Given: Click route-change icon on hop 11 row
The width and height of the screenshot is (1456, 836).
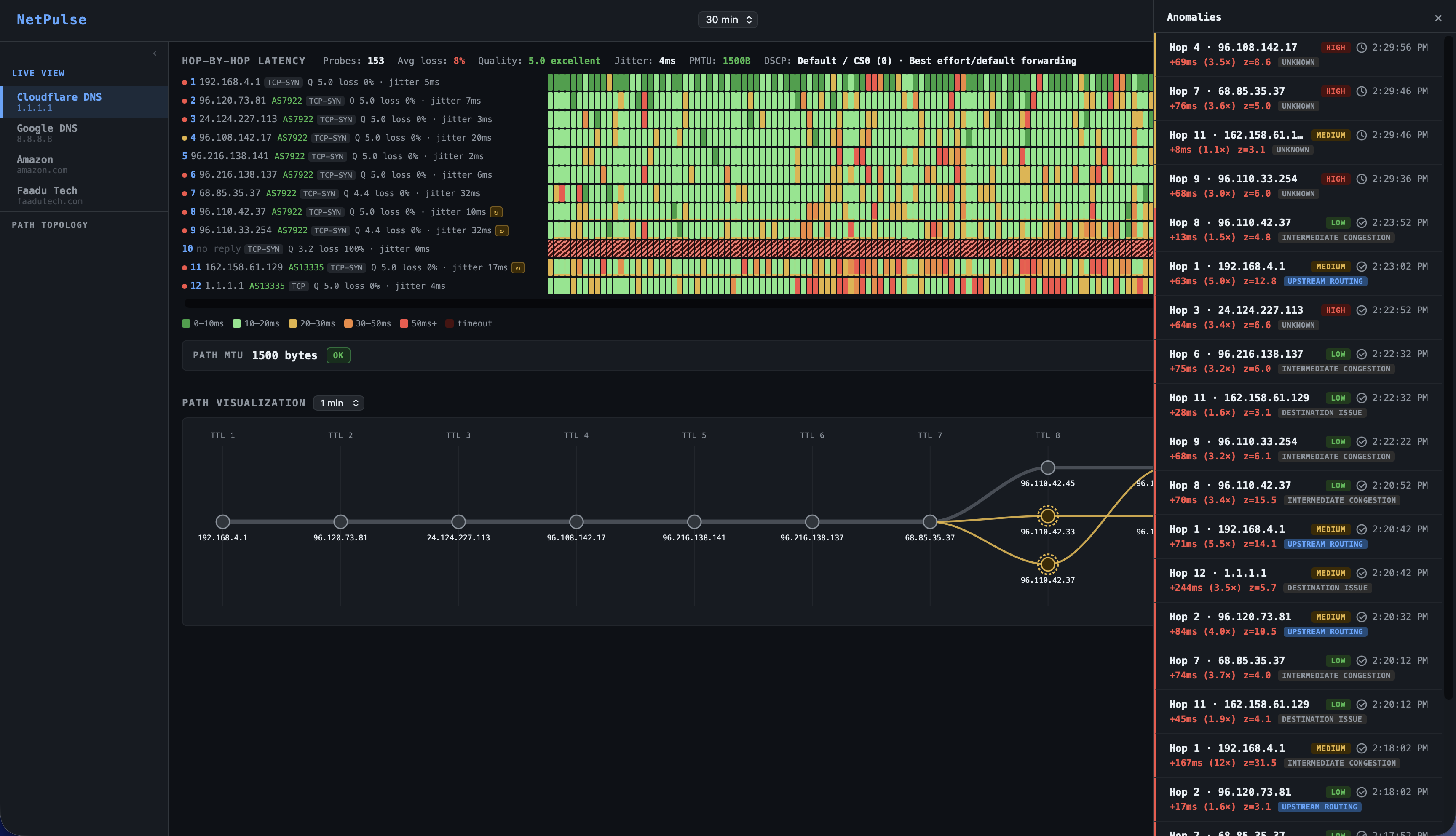Looking at the screenshot, I should tap(518, 268).
